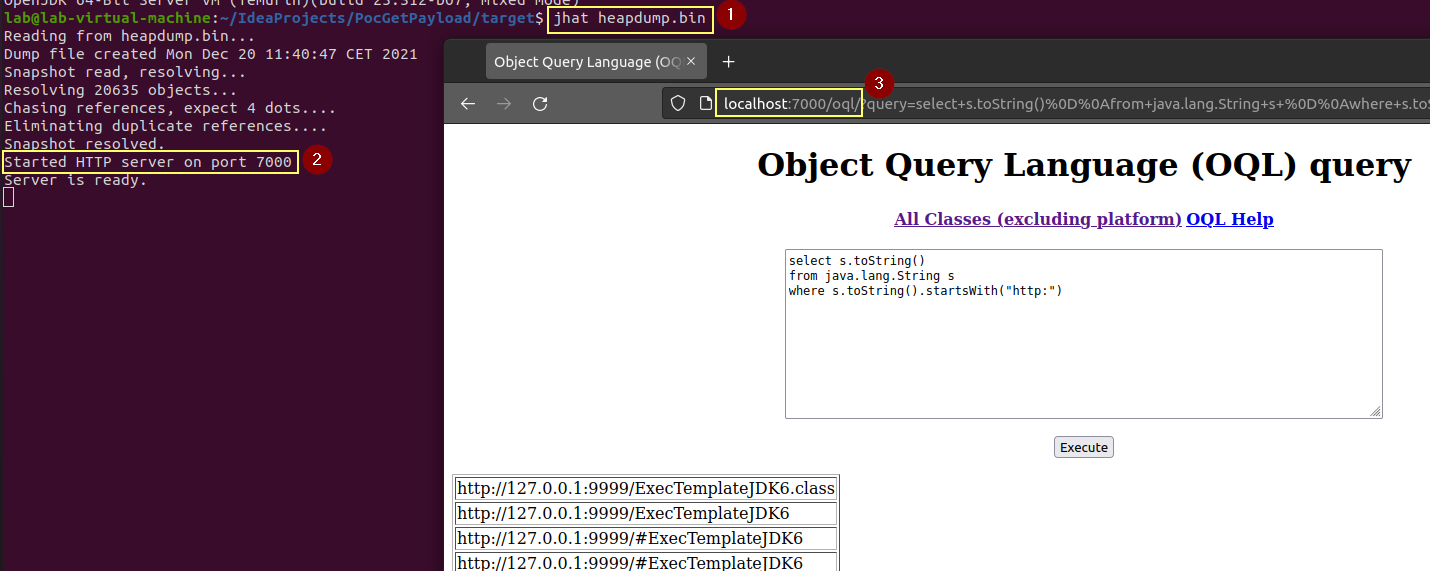Click the page info icon in address bar

(x=704, y=103)
